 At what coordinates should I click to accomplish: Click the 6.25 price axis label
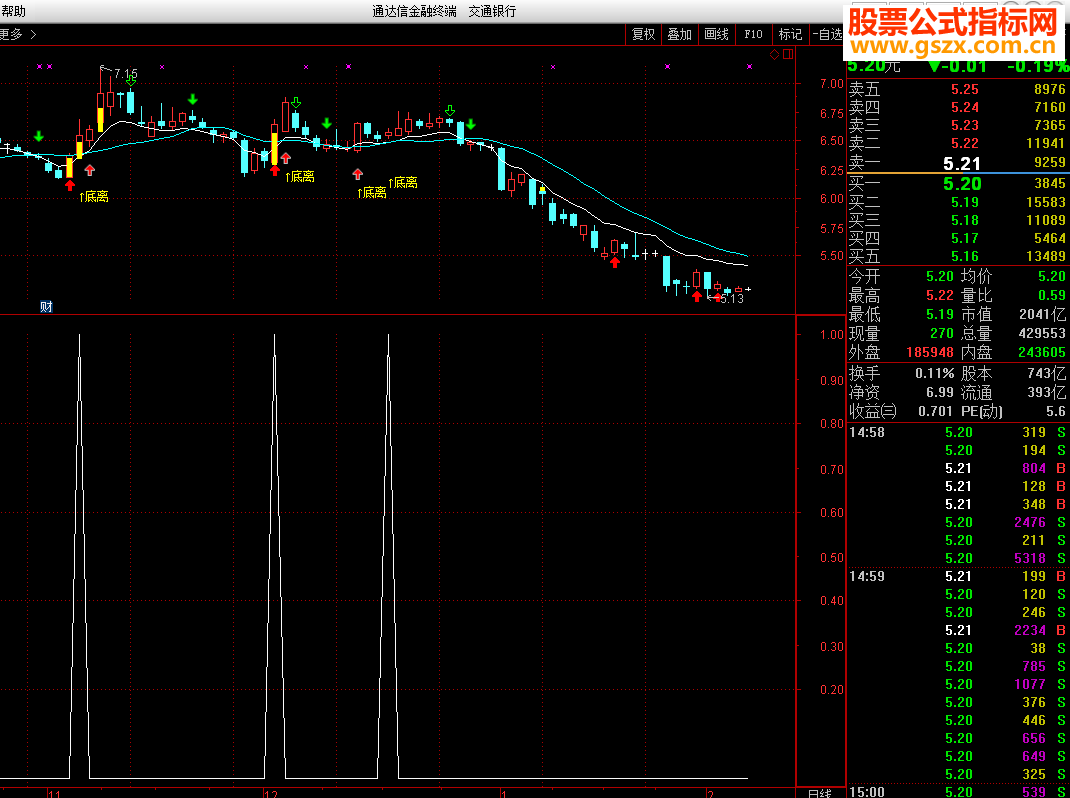[x=832, y=170]
